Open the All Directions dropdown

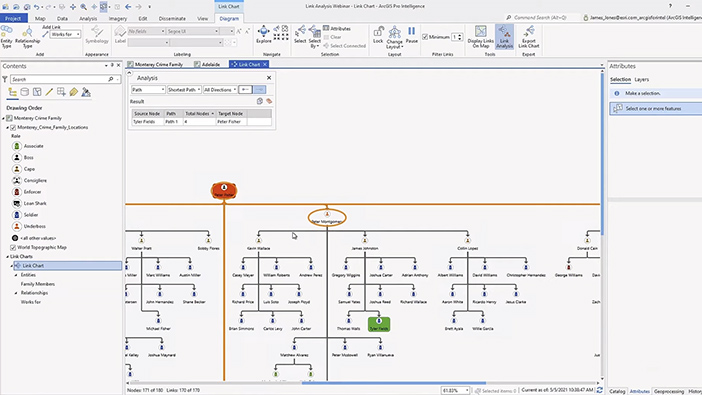coord(219,90)
